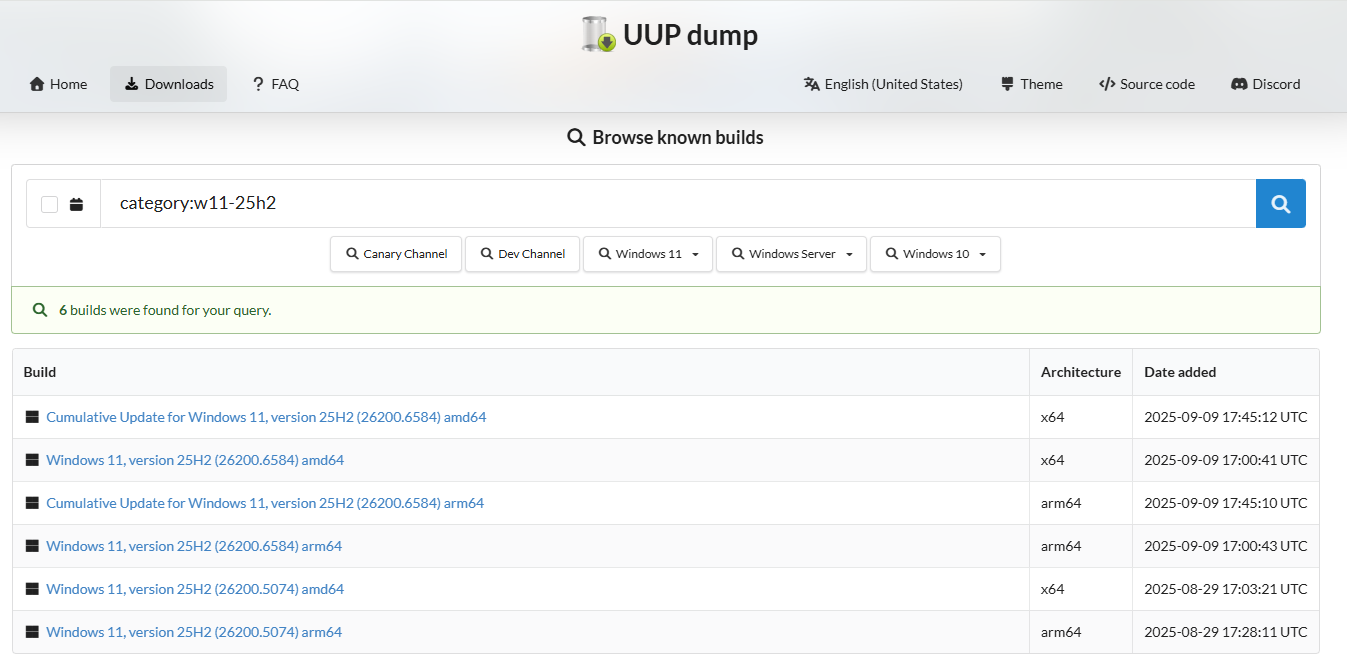Expand the Windows Server dropdown
Screen dimensions: 1347x661
(791, 254)
